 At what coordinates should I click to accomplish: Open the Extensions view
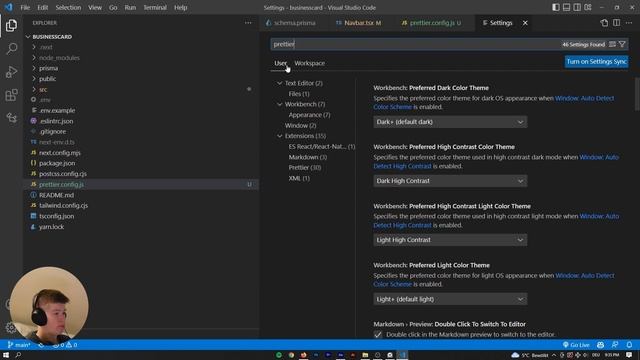pyautogui.click(x=11, y=95)
